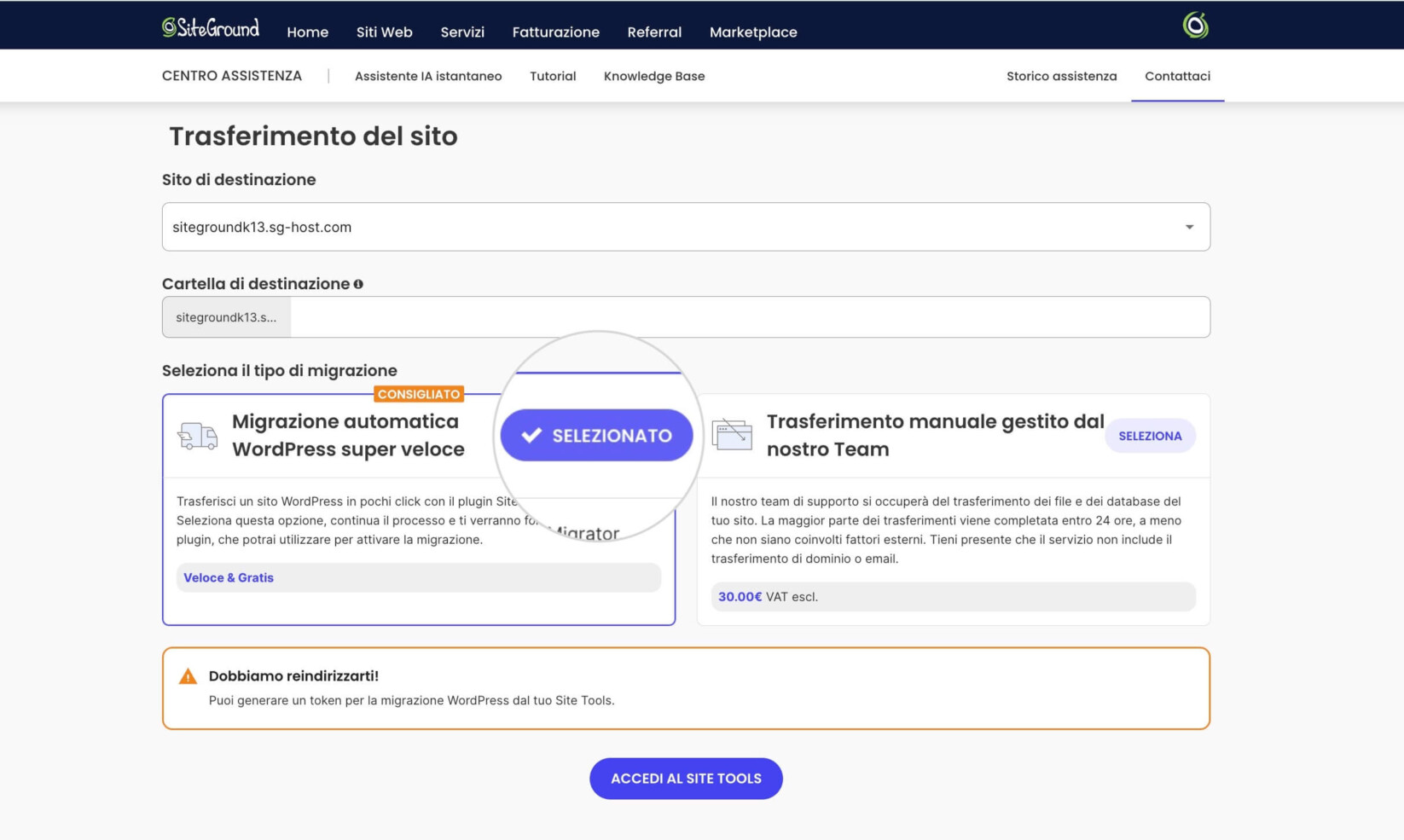Click the sitegroundk13.s... folder prefix
The height and width of the screenshot is (840, 1404).
(x=226, y=317)
